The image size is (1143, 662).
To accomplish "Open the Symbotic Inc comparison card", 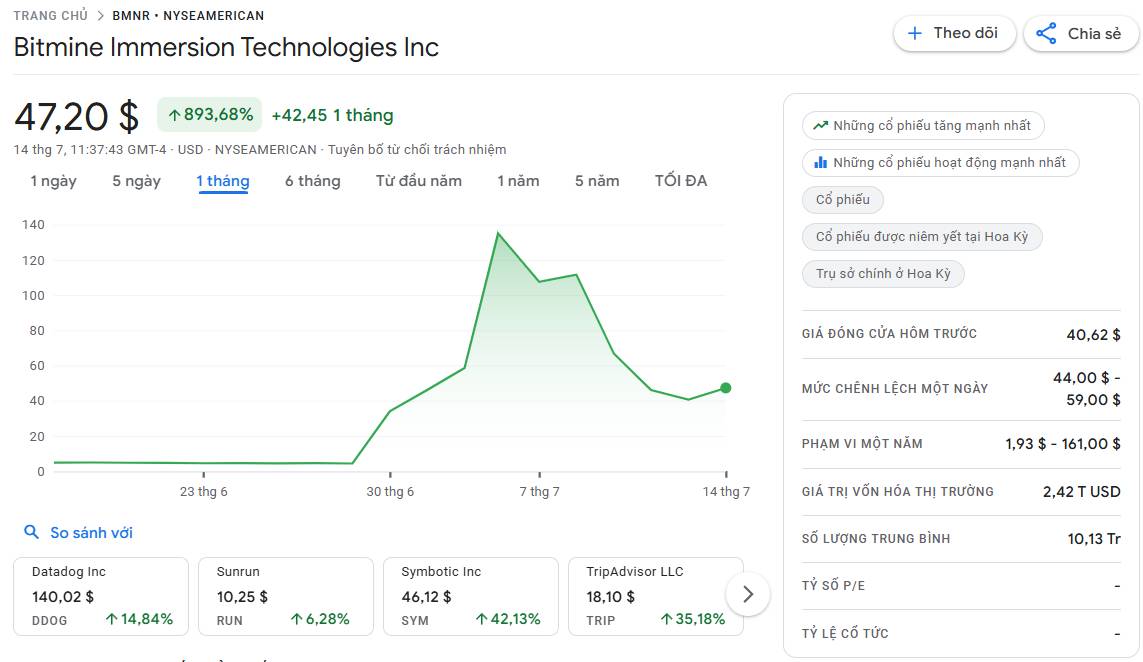I will 471,596.
